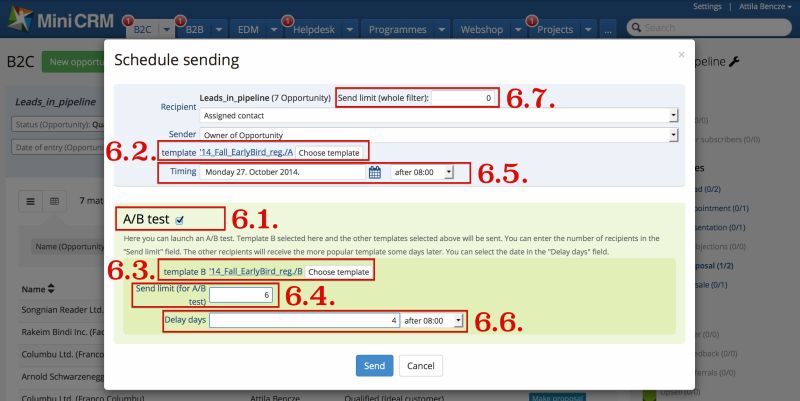Click Send limit for A/B test field
The height and width of the screenshot is (401, 800).
[x=241, y=295]
